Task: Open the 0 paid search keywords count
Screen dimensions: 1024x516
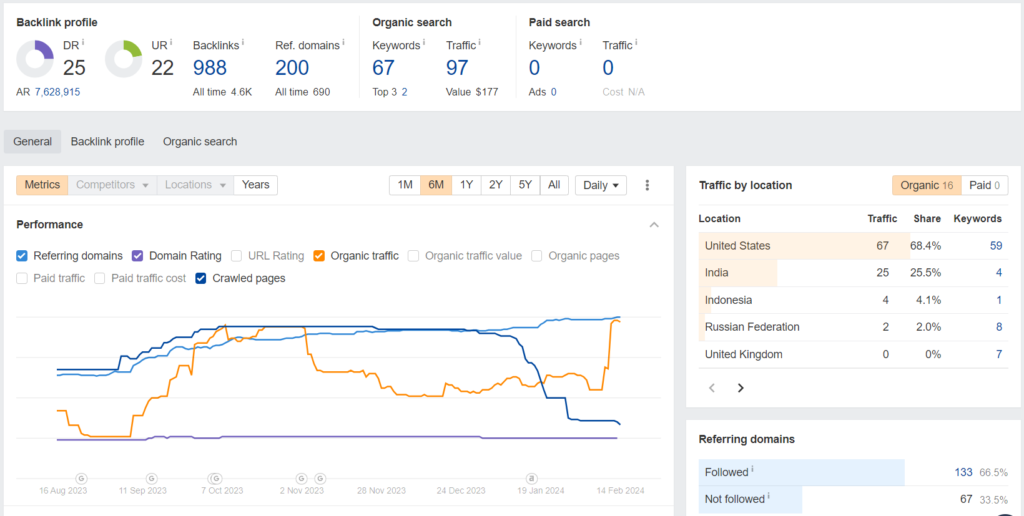Action: pyautogui.click(x=536, y=68)
